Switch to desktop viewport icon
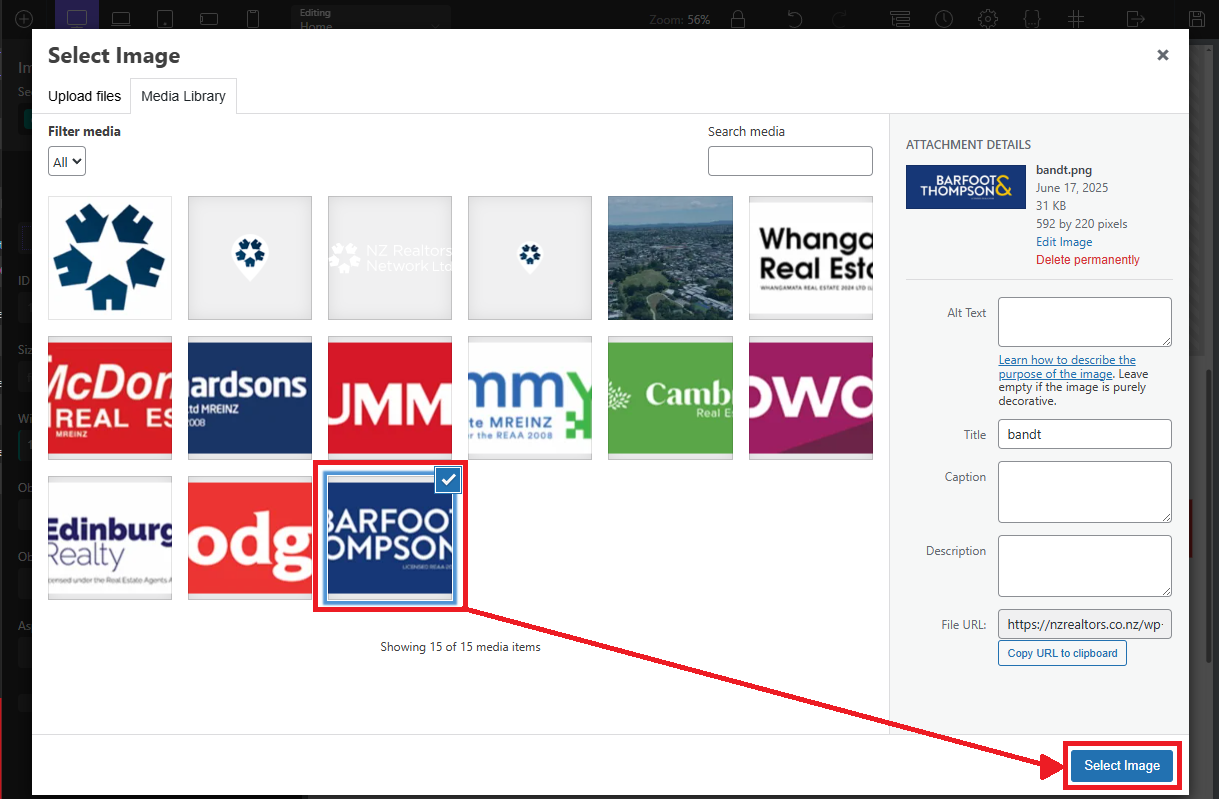This screenshot has height=799, width=1219. click(77, 18)
